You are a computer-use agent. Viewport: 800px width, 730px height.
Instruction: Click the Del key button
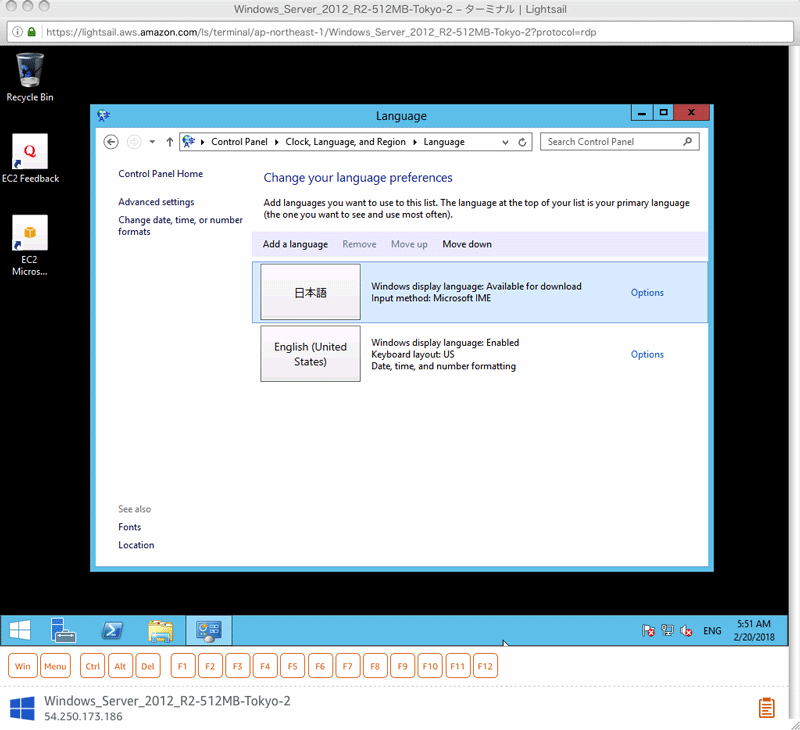click(147, 666)
